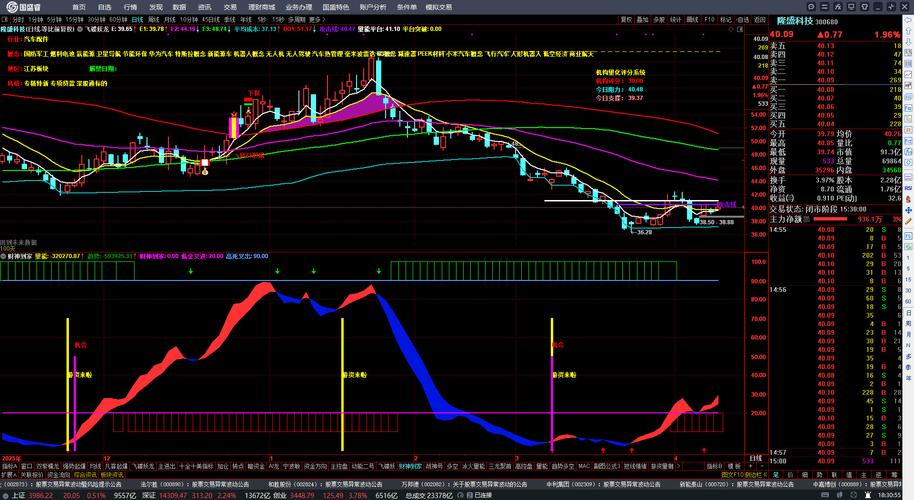
Task: Click the left arrow icon on right sidebar
Action: 908,20
